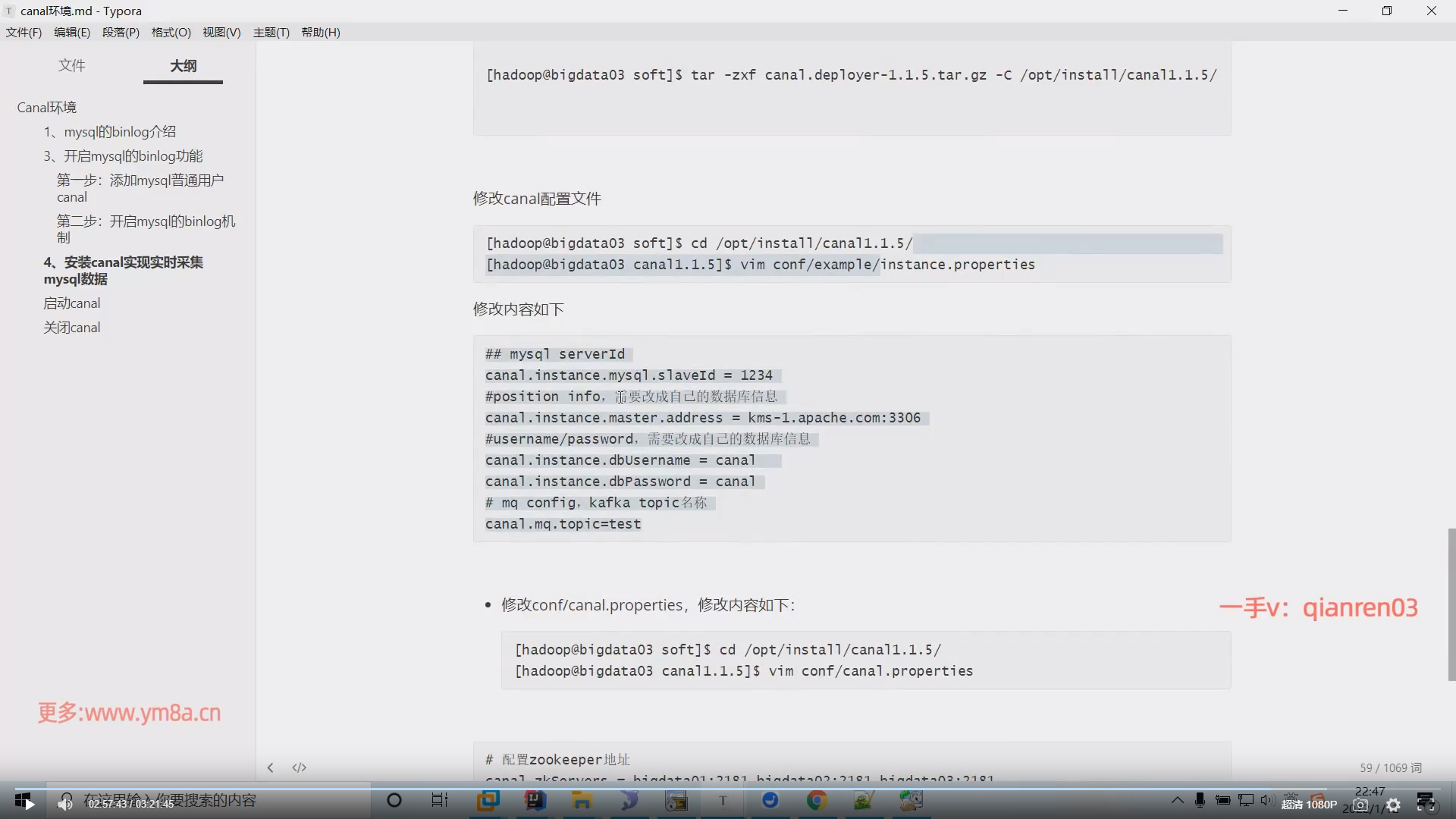
Task: Expand the system tray hidden icons
Action: (x=1177, y=800)
